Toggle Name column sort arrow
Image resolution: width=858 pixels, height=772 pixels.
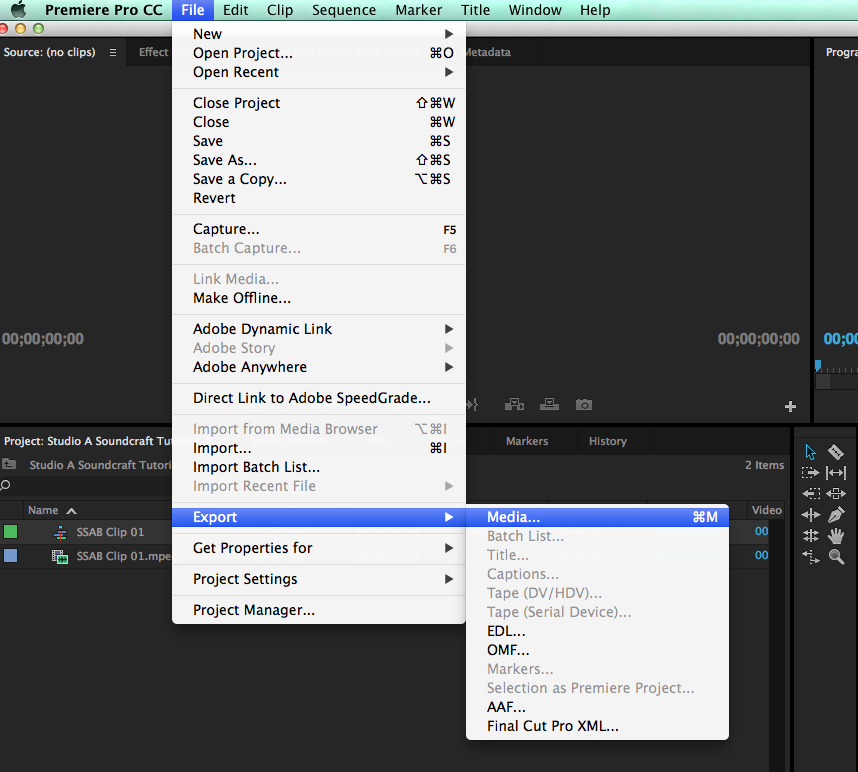point(71,511)
